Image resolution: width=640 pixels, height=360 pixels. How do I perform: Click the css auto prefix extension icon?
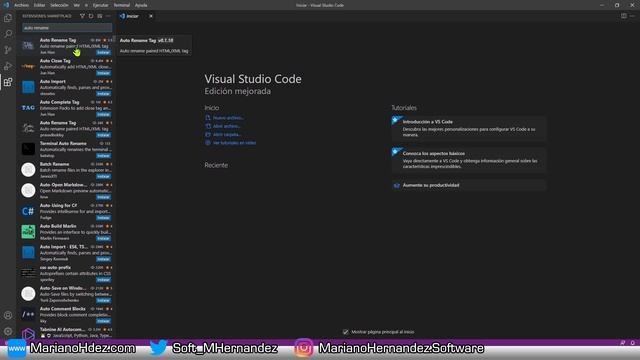(x=28, y=273)
